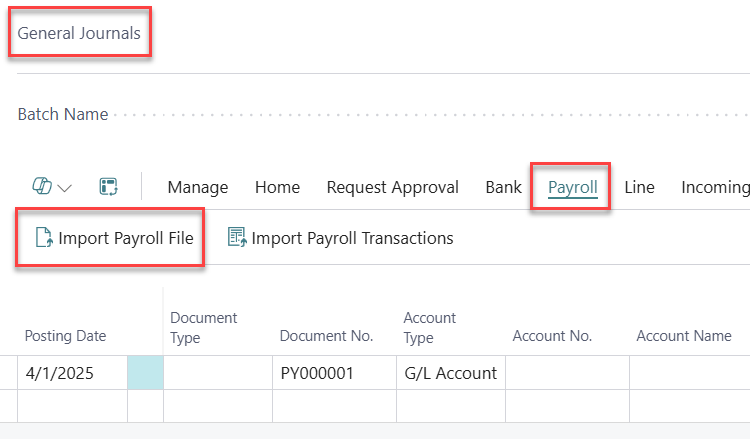Click Import Payroll Transactions action
This screenshot has width=750, height=439.
[341, 238]
